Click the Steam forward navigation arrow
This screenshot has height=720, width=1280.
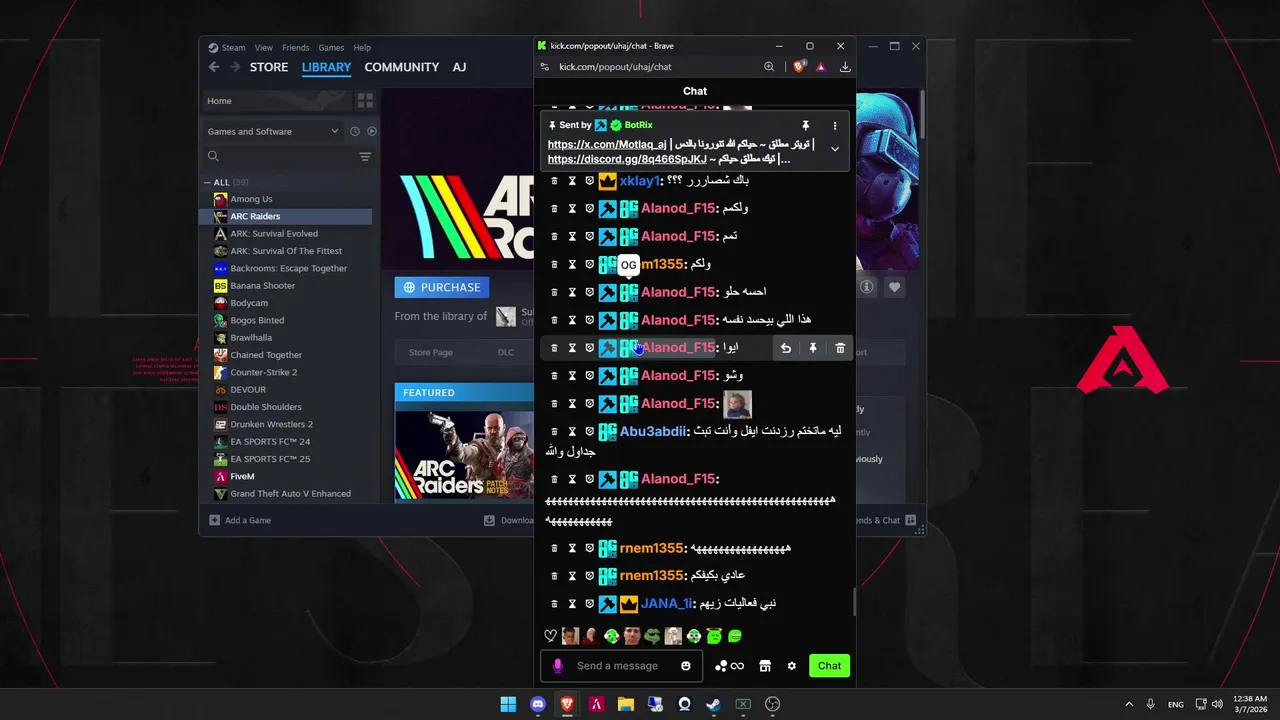tap(235, 67)
